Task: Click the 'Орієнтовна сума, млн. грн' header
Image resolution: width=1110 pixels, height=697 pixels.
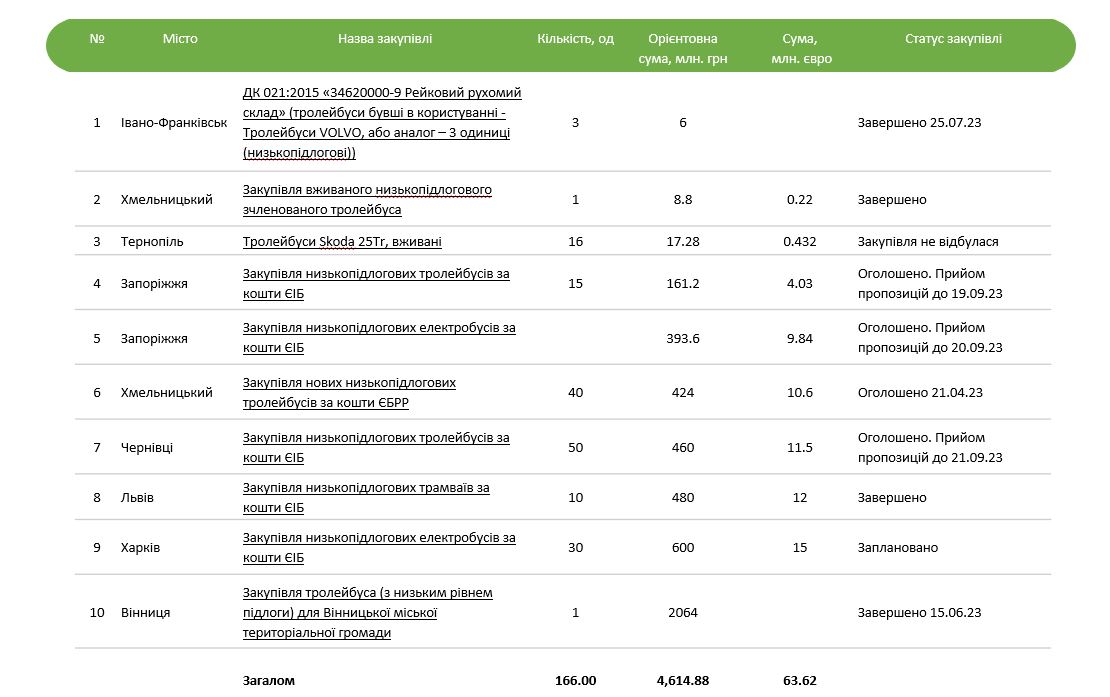Action: tap(682, 48)
